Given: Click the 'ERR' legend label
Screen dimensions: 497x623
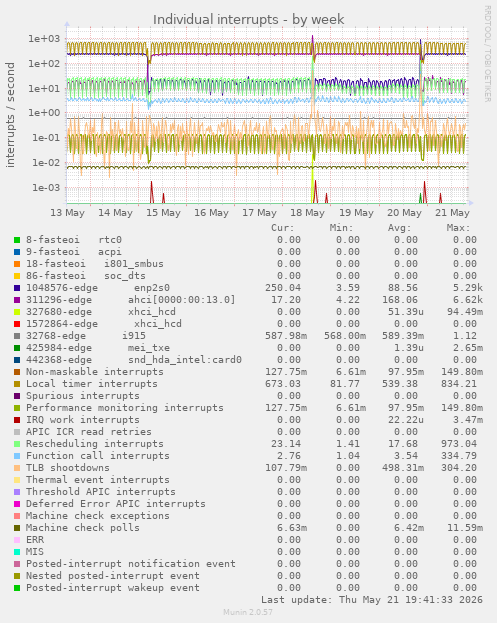Looking at the screenshot, I should pos(35,540).
